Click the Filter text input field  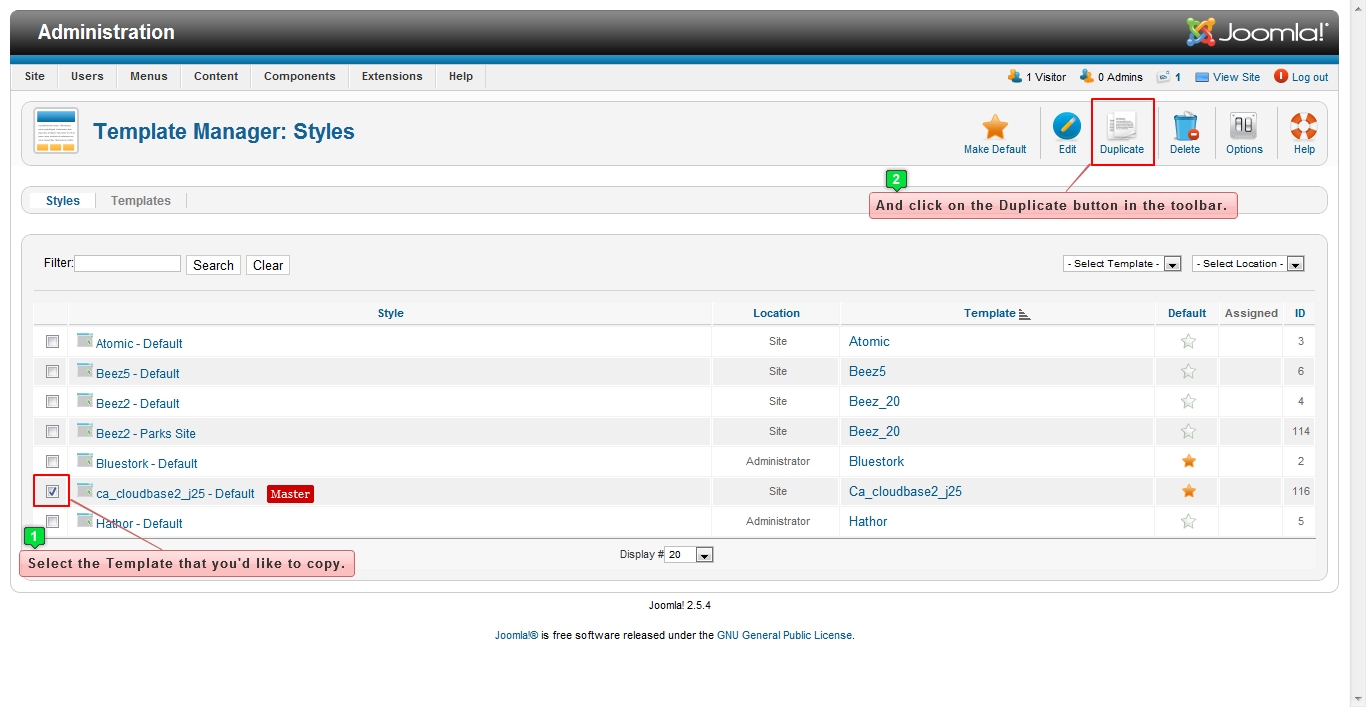click(128, 263)
